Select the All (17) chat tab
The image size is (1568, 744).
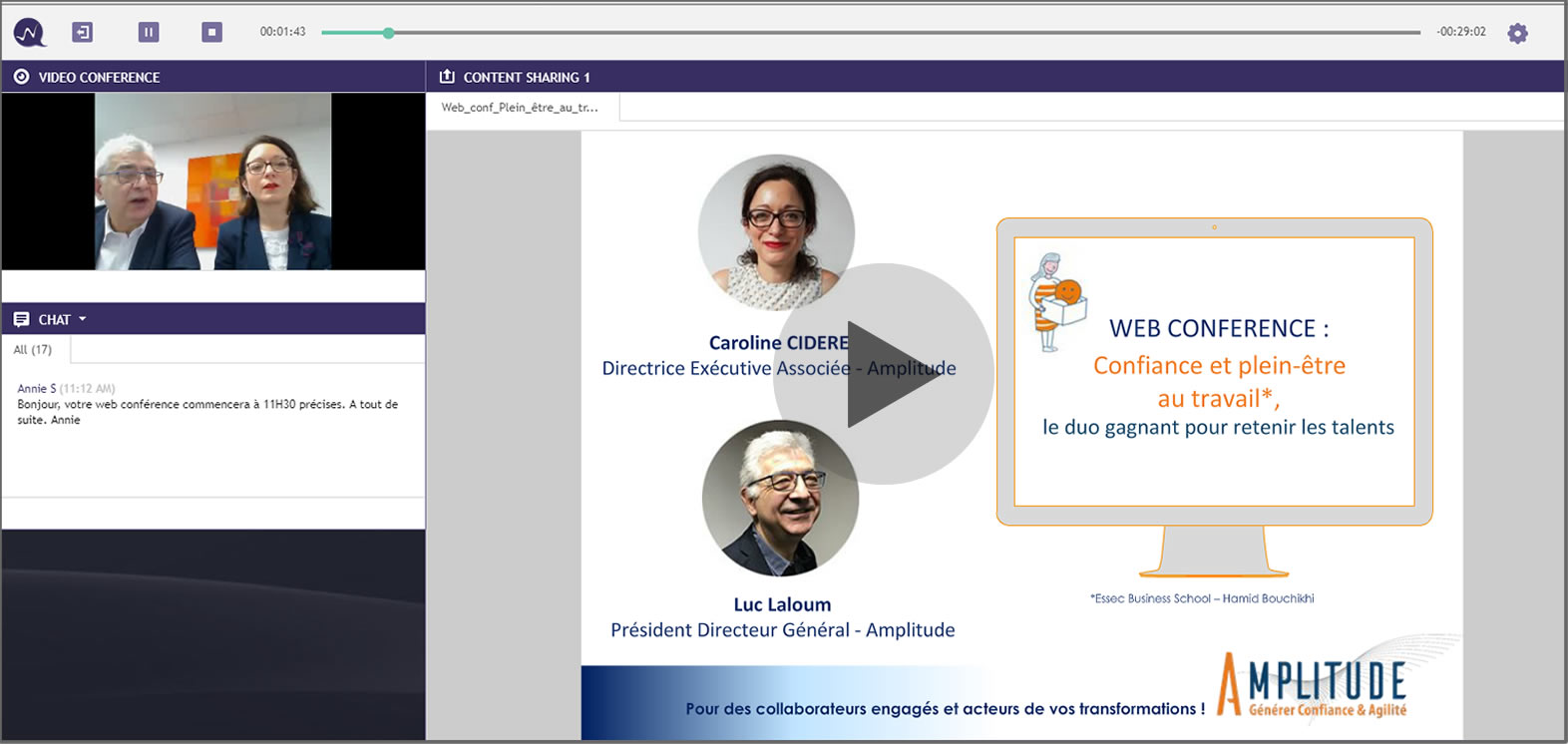pyautogui.click(x=35, y=350)
